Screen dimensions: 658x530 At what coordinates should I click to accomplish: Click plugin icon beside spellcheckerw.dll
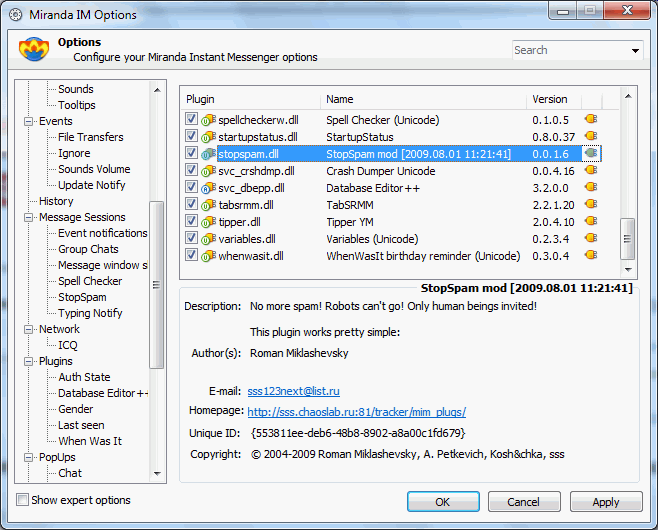tap(208, 120)
